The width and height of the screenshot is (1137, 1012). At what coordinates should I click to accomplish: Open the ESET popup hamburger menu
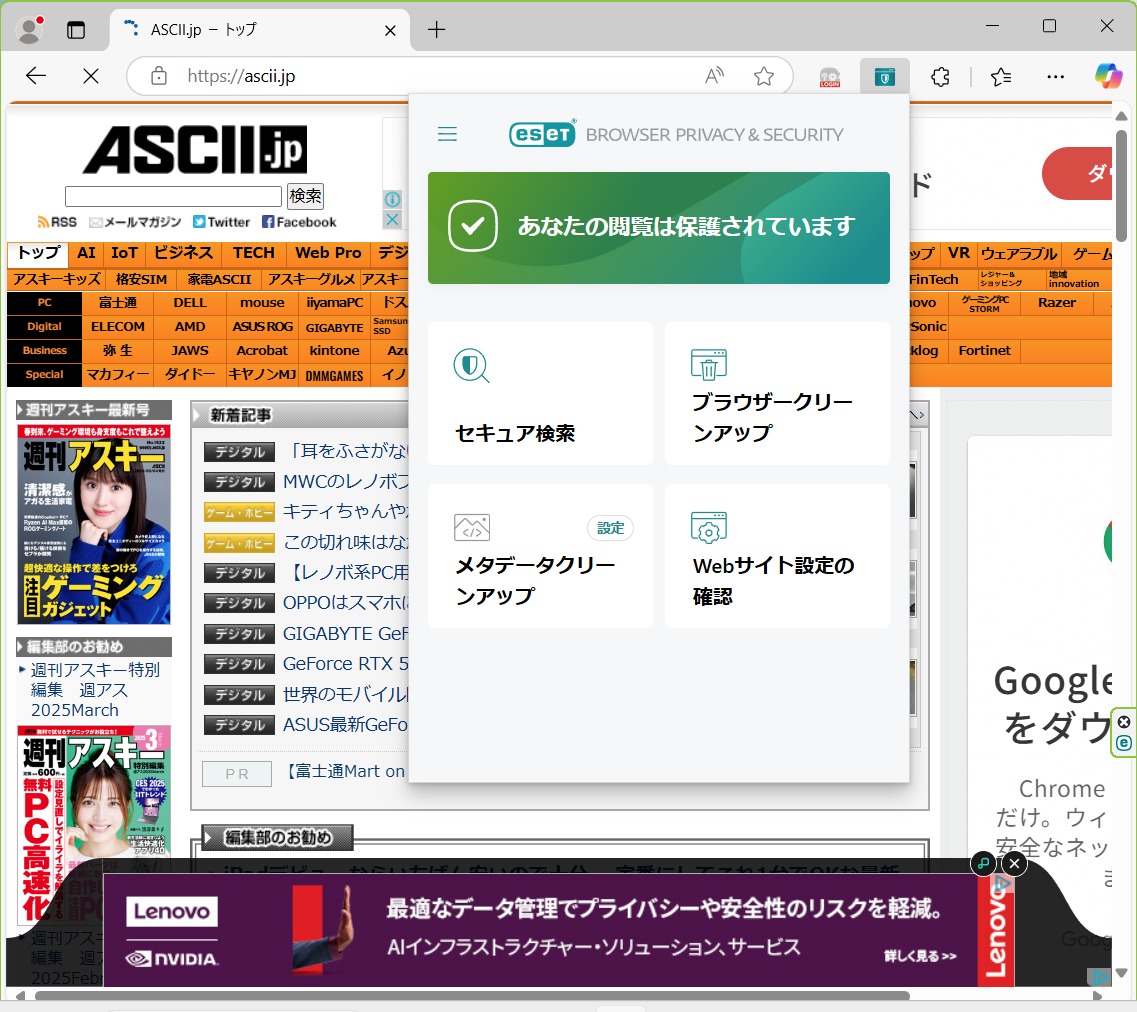click(x=447, y=134)
